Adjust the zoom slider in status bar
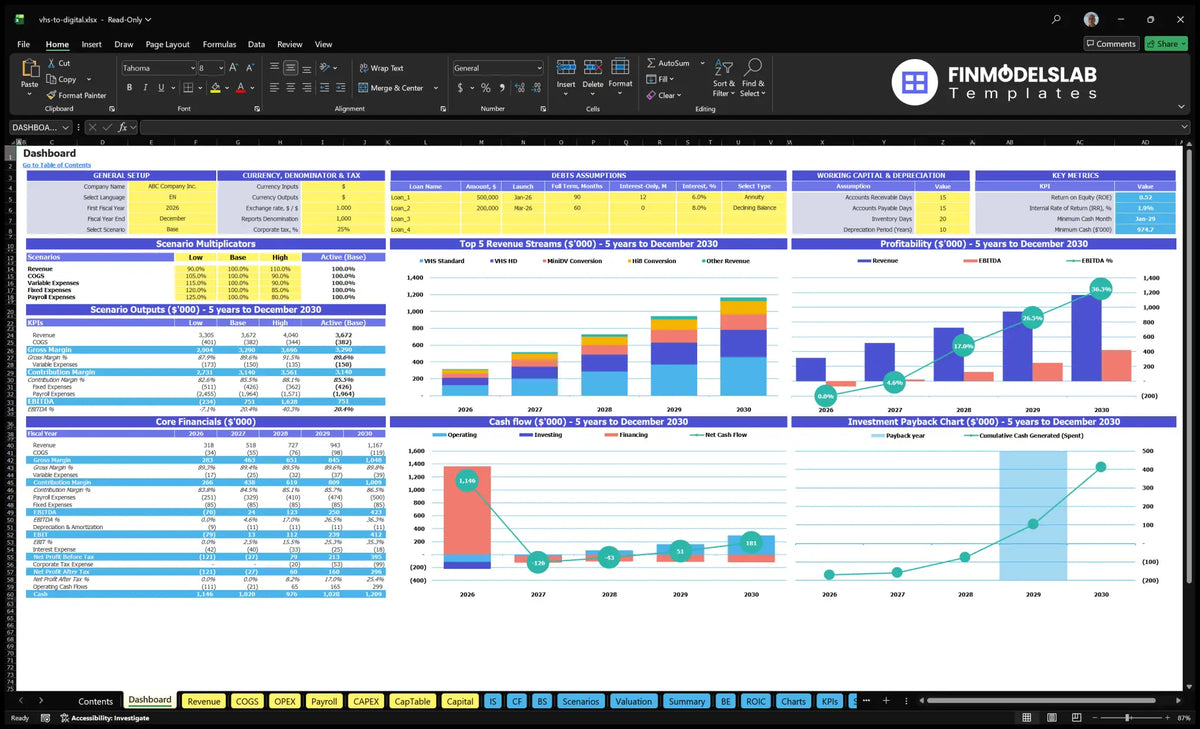 [x=1127, y=718]
